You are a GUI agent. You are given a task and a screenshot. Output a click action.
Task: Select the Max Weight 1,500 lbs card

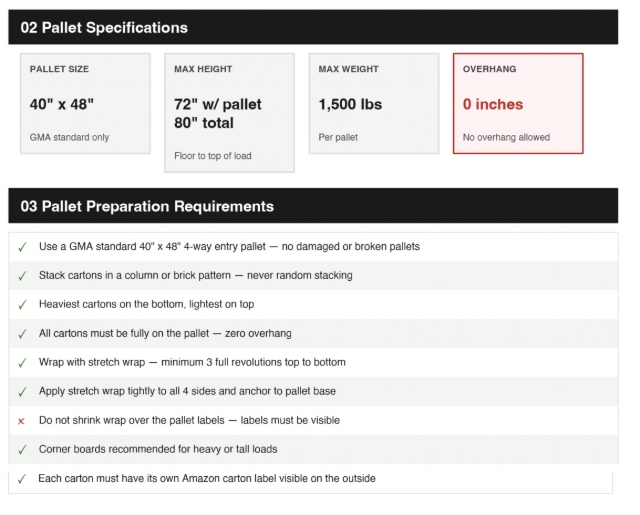coord(374,103)
